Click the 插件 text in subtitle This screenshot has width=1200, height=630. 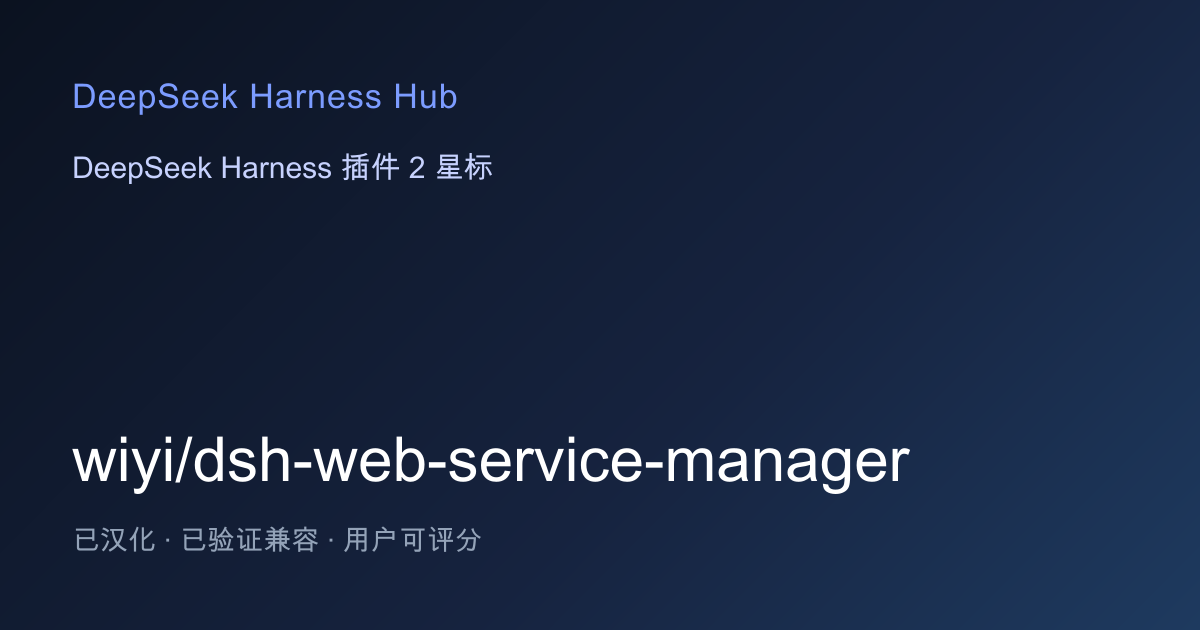pos(370,168)
